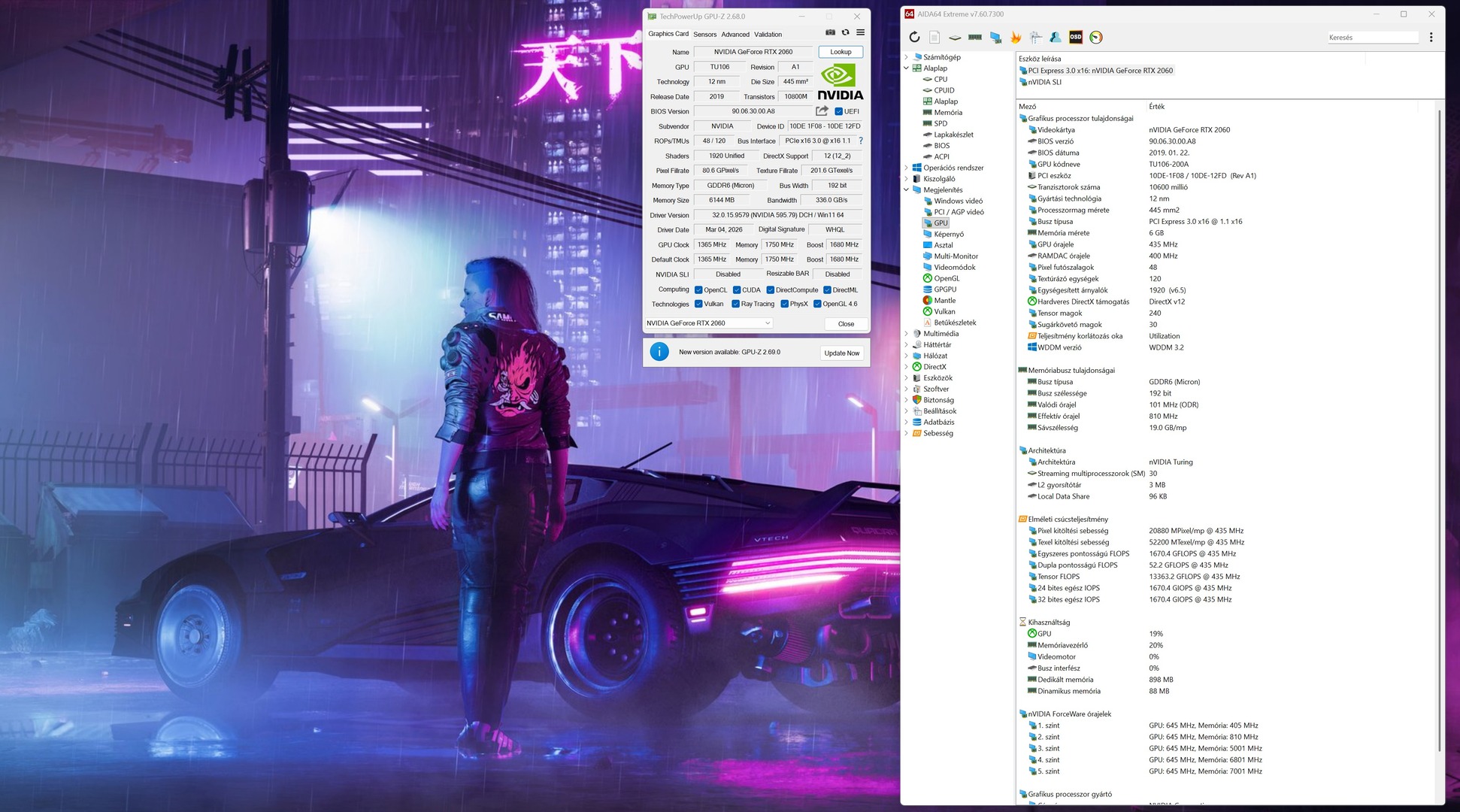Open the GPU-Z hamburger menu
The height and width of the screenshot is (812, 1460).
click(x=860, y=33)
